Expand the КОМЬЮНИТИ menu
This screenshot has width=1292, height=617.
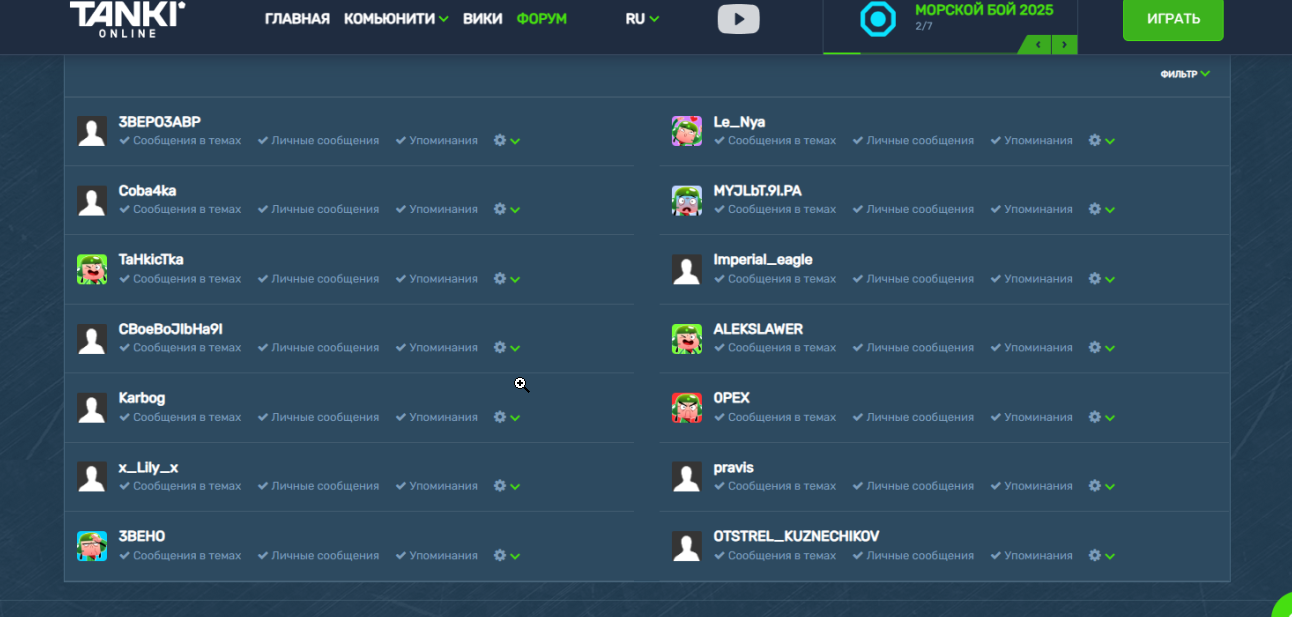pos(396,19)
